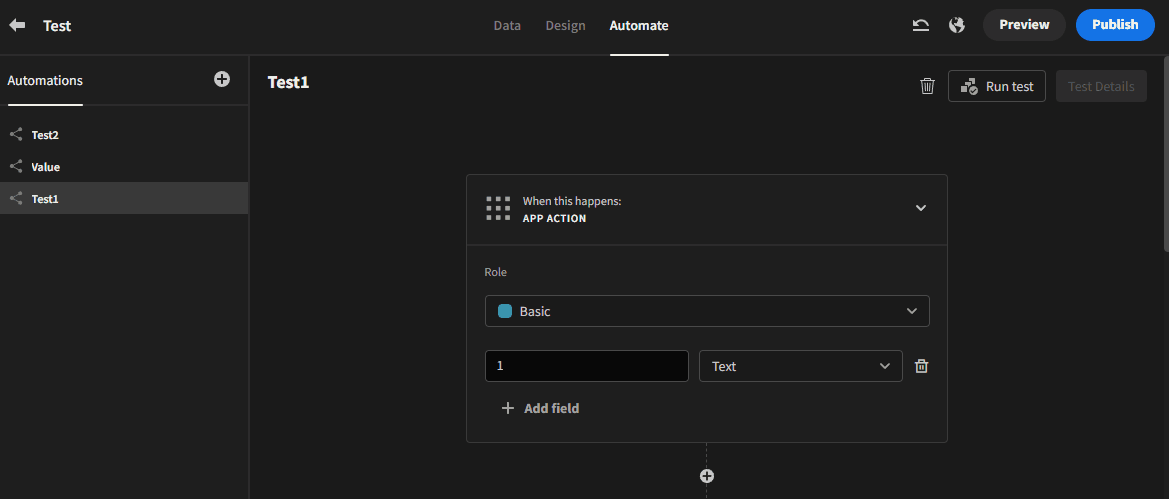
Task: Click the share icon beside Test1
Action: tap(16, 198)
